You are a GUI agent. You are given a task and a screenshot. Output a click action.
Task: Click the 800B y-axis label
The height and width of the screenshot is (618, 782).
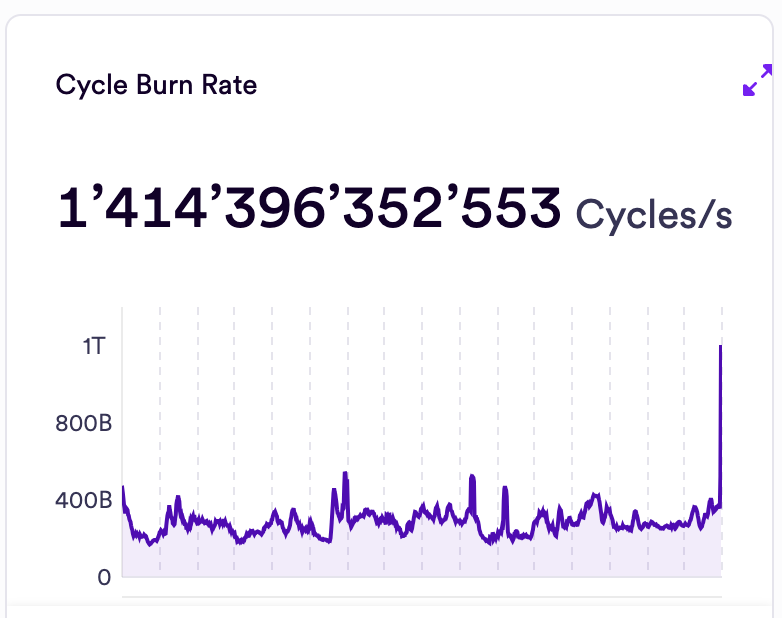[x=83, y=424]
